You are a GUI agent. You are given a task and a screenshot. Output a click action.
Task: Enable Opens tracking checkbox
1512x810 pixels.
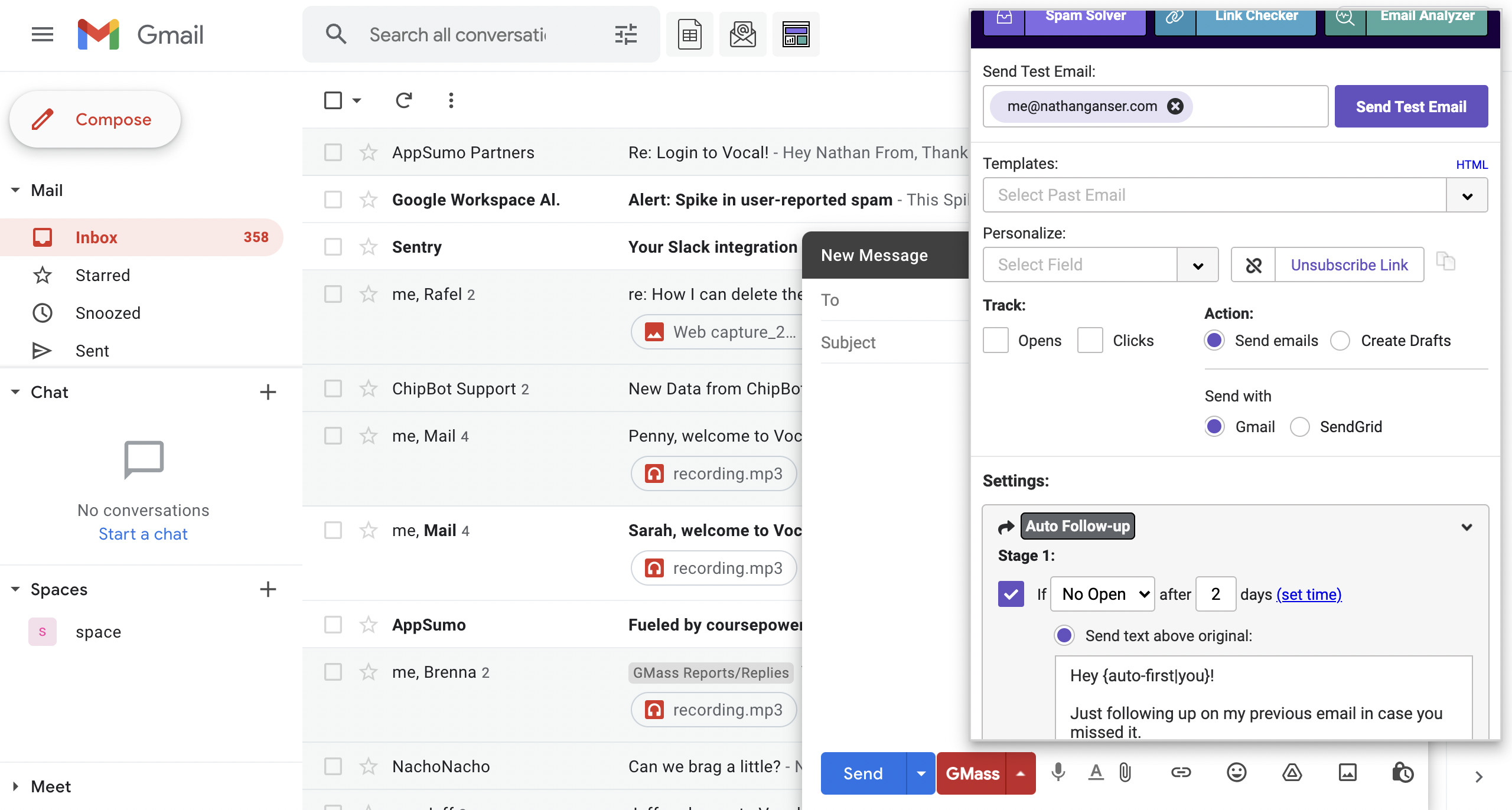coord(996,341)
